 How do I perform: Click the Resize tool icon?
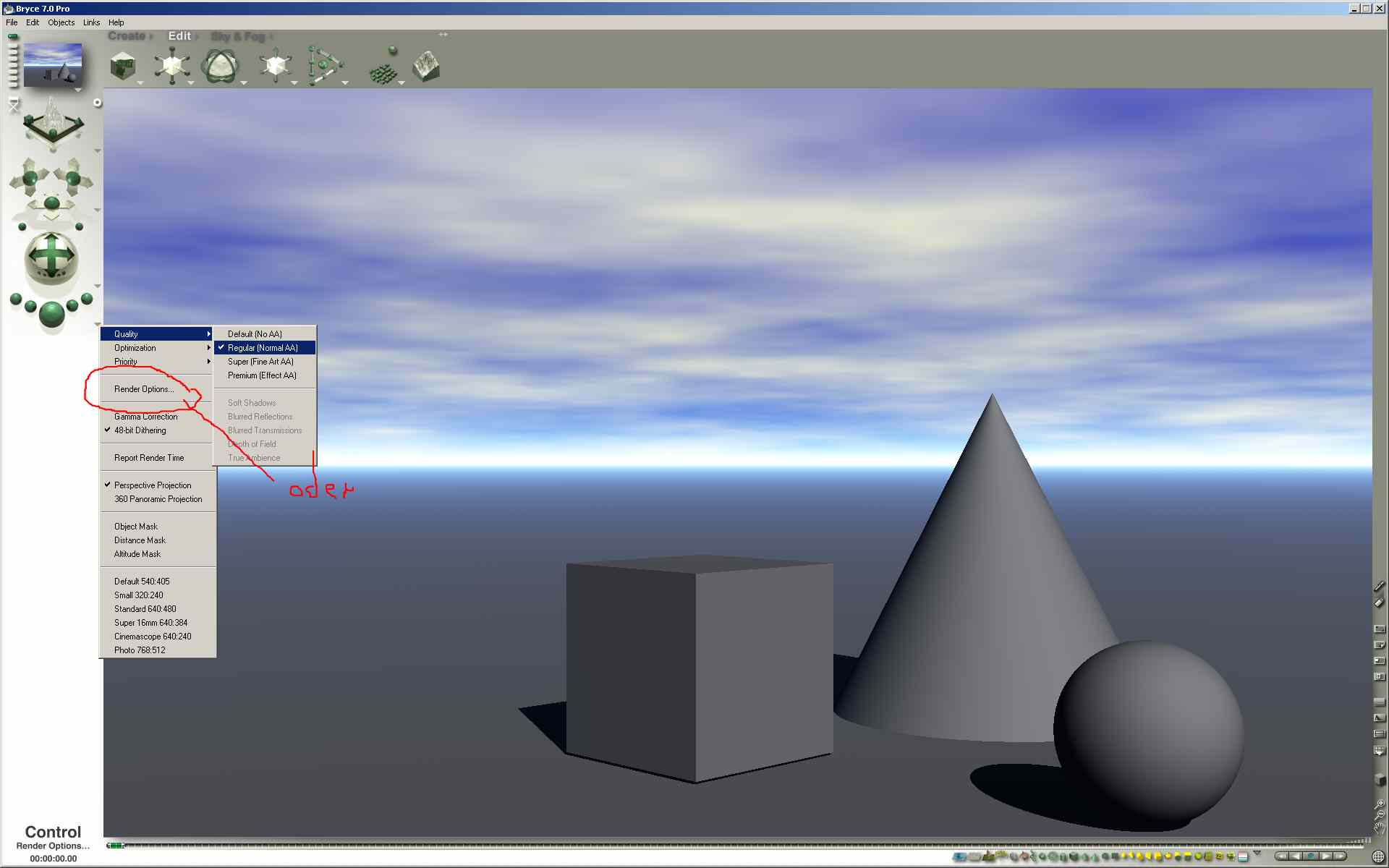click(x=171, y=66)
